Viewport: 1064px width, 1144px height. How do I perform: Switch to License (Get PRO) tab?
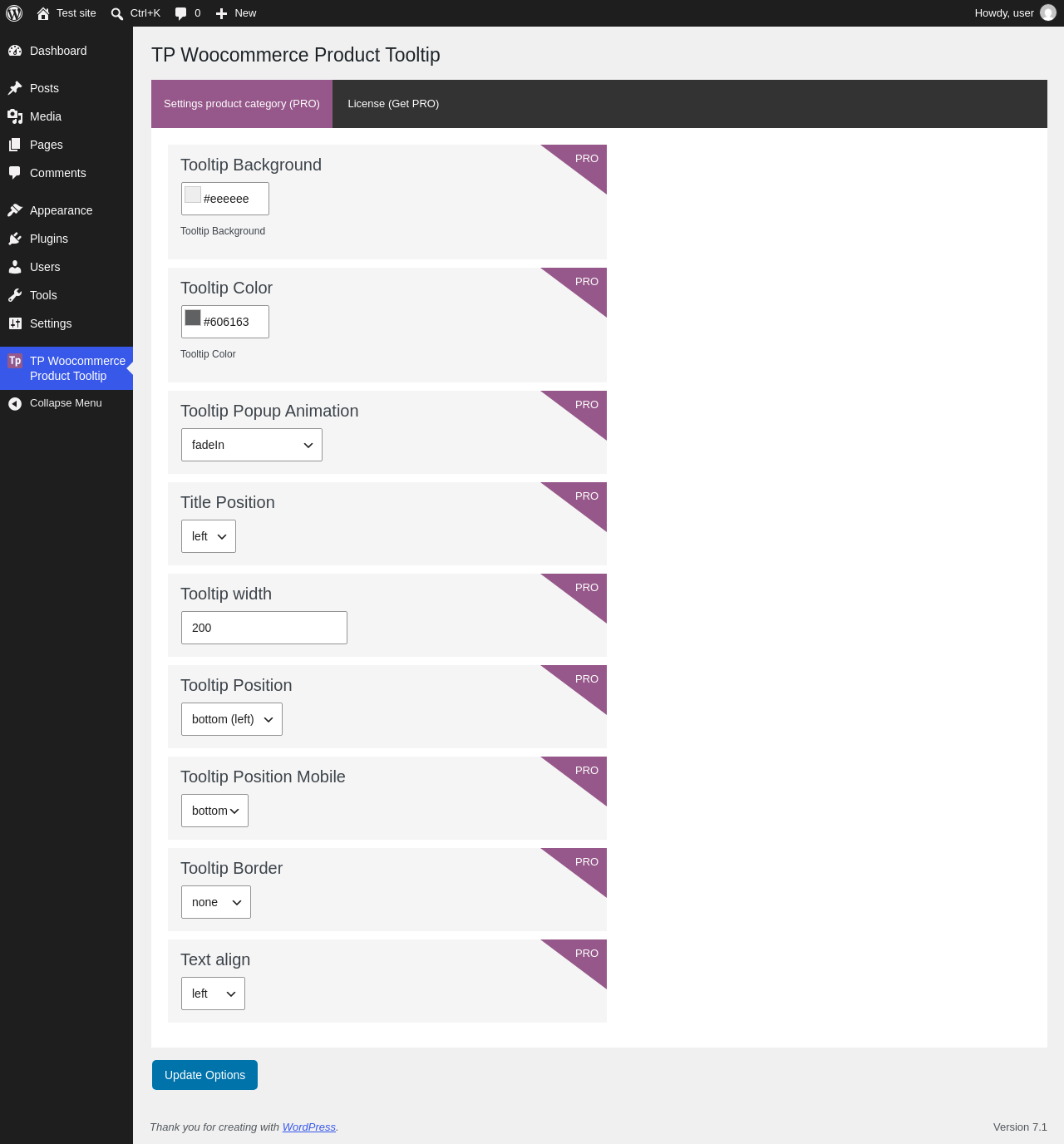pos(393,104)
